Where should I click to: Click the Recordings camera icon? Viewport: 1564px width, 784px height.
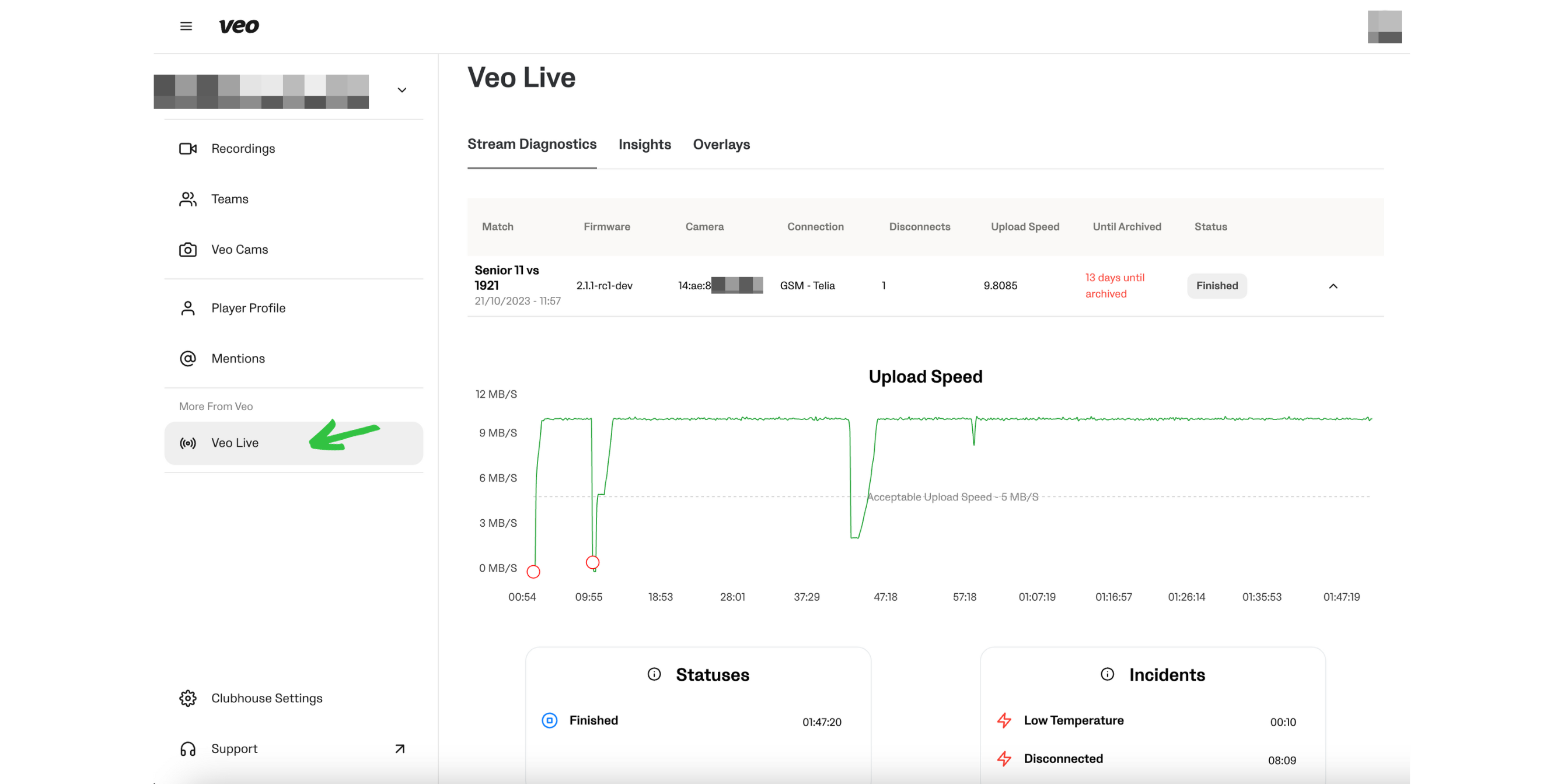187,149
